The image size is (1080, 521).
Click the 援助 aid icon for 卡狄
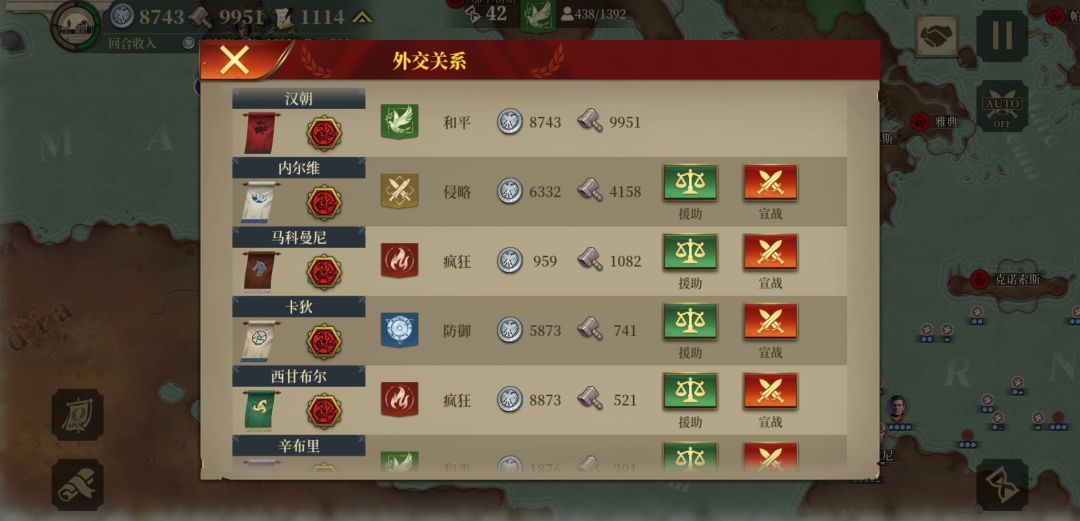pos(689,323)
